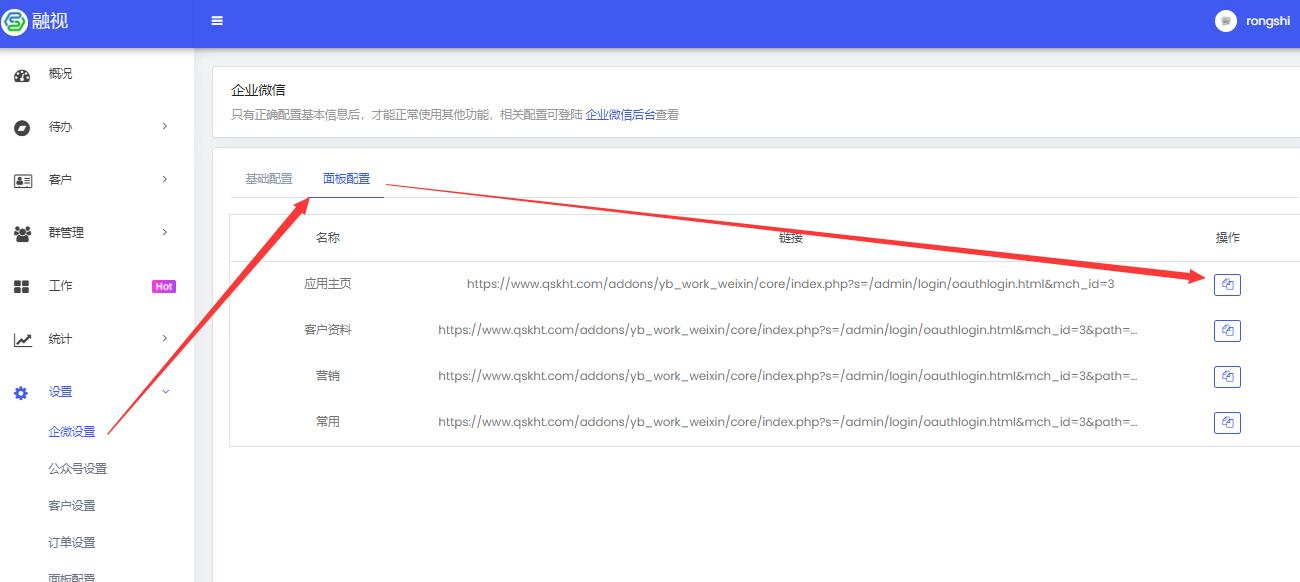The height and width of the screenshot is (582, 1300).
Task: Click the 营销 row URL
Action: [788, 376]
